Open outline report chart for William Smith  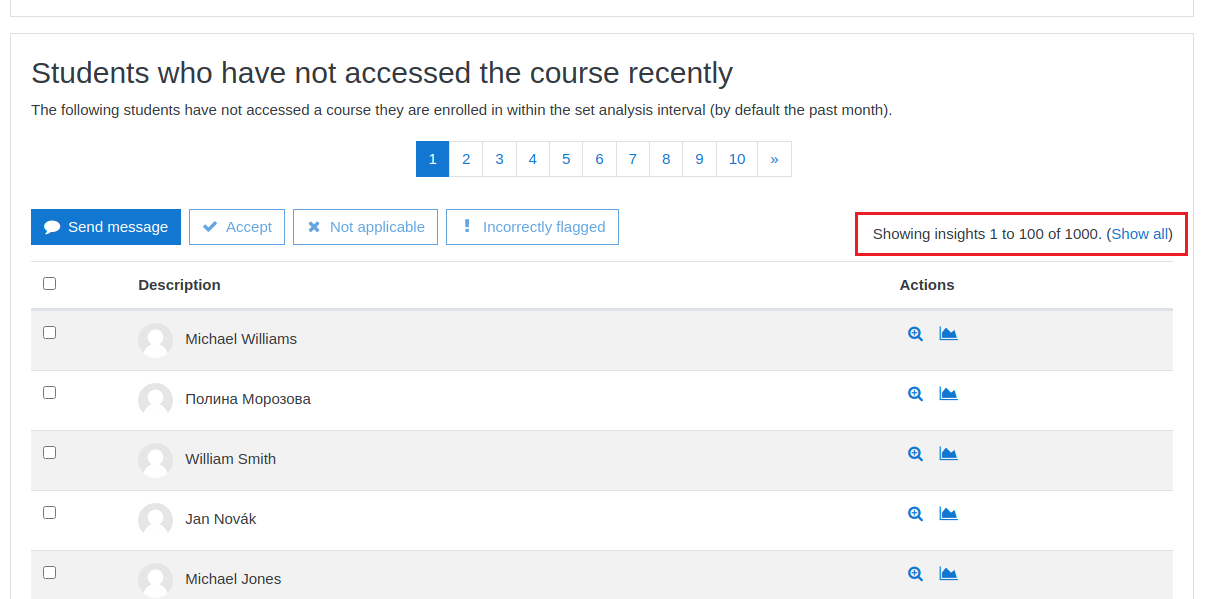pyautogui.click(x=948, y=454)
